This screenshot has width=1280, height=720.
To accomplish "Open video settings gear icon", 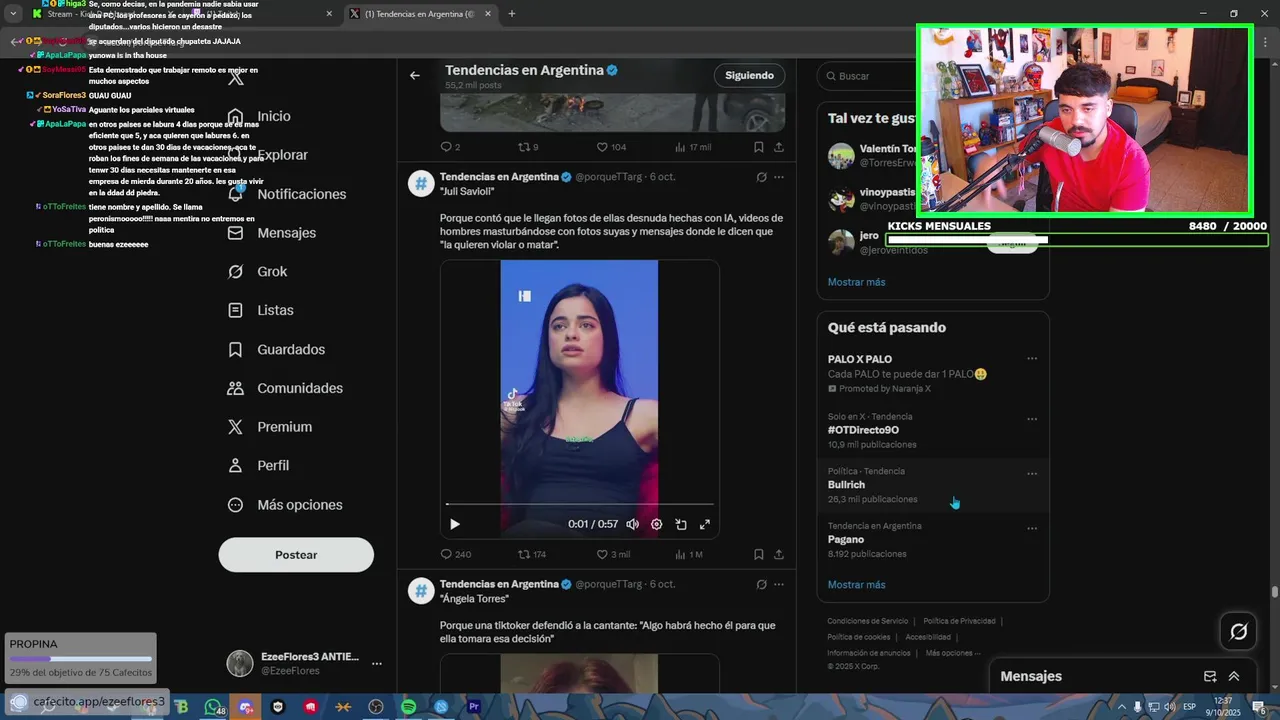I will 657,524.
